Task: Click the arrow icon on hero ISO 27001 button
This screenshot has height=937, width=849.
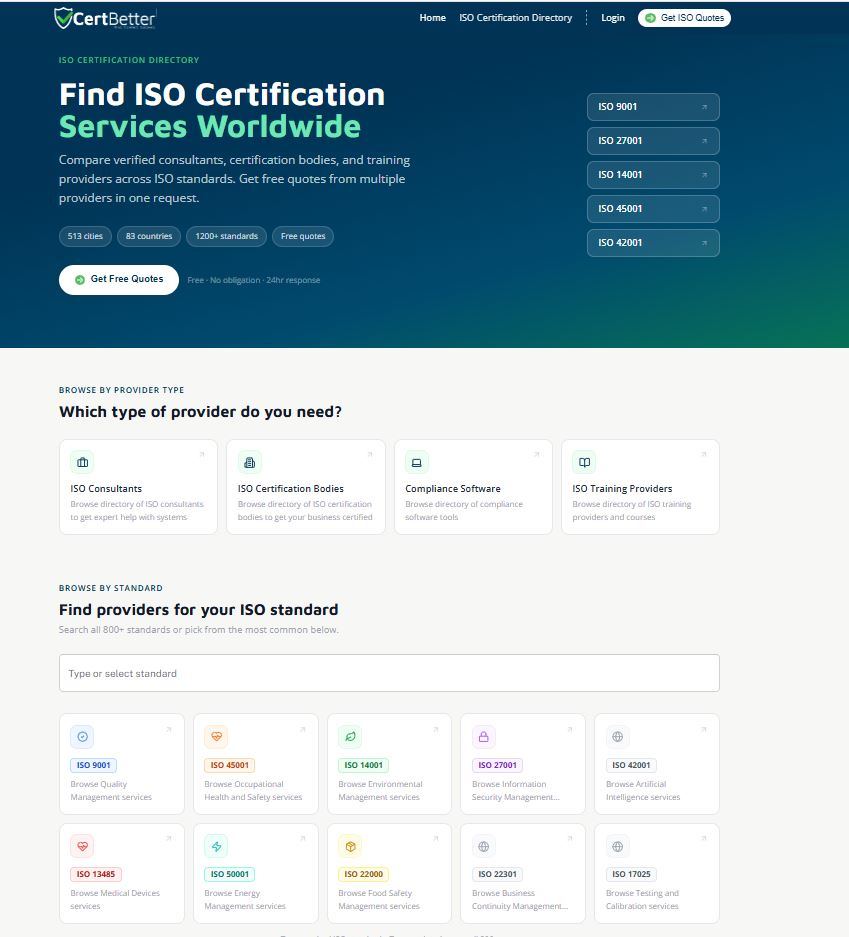Action: tap(704, 141)
